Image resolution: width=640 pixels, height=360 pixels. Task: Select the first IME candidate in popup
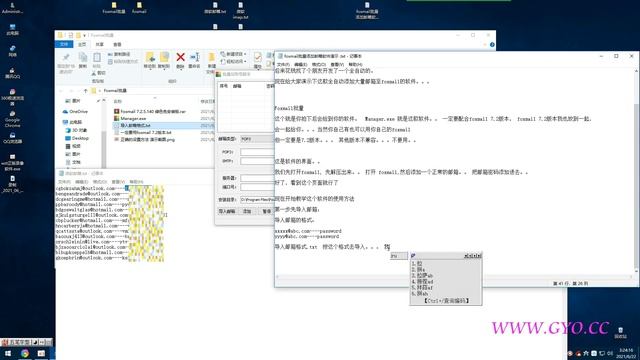click(417, 264)
